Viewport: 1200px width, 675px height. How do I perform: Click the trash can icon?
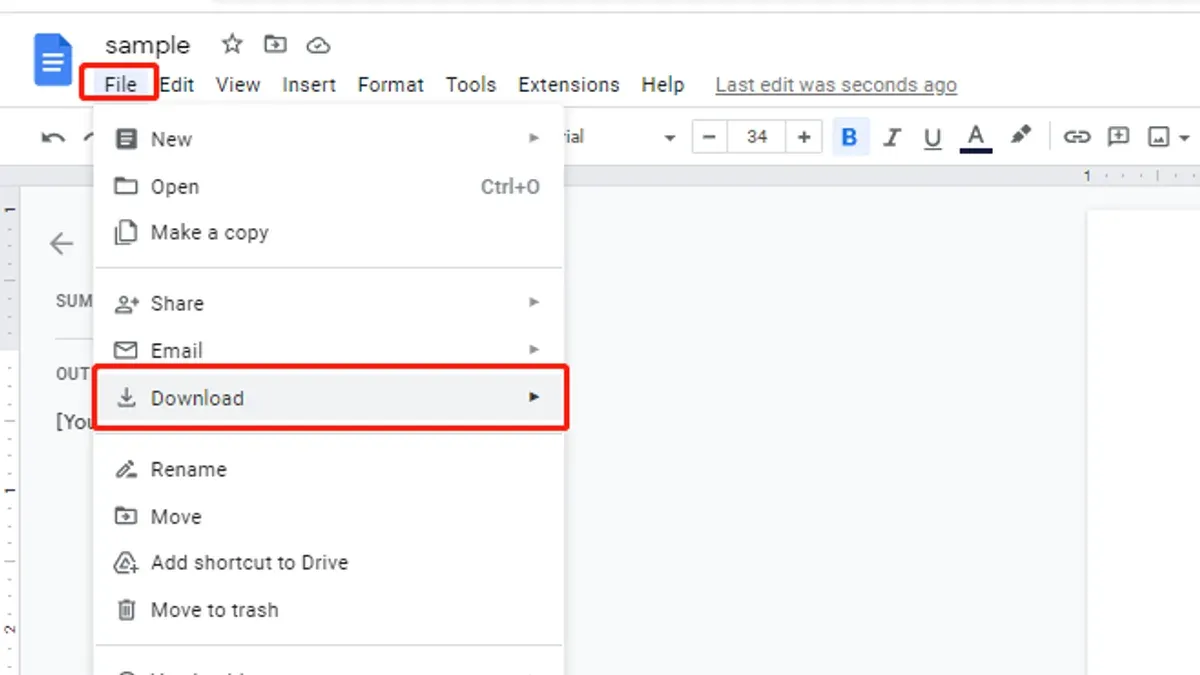point(126,609)
